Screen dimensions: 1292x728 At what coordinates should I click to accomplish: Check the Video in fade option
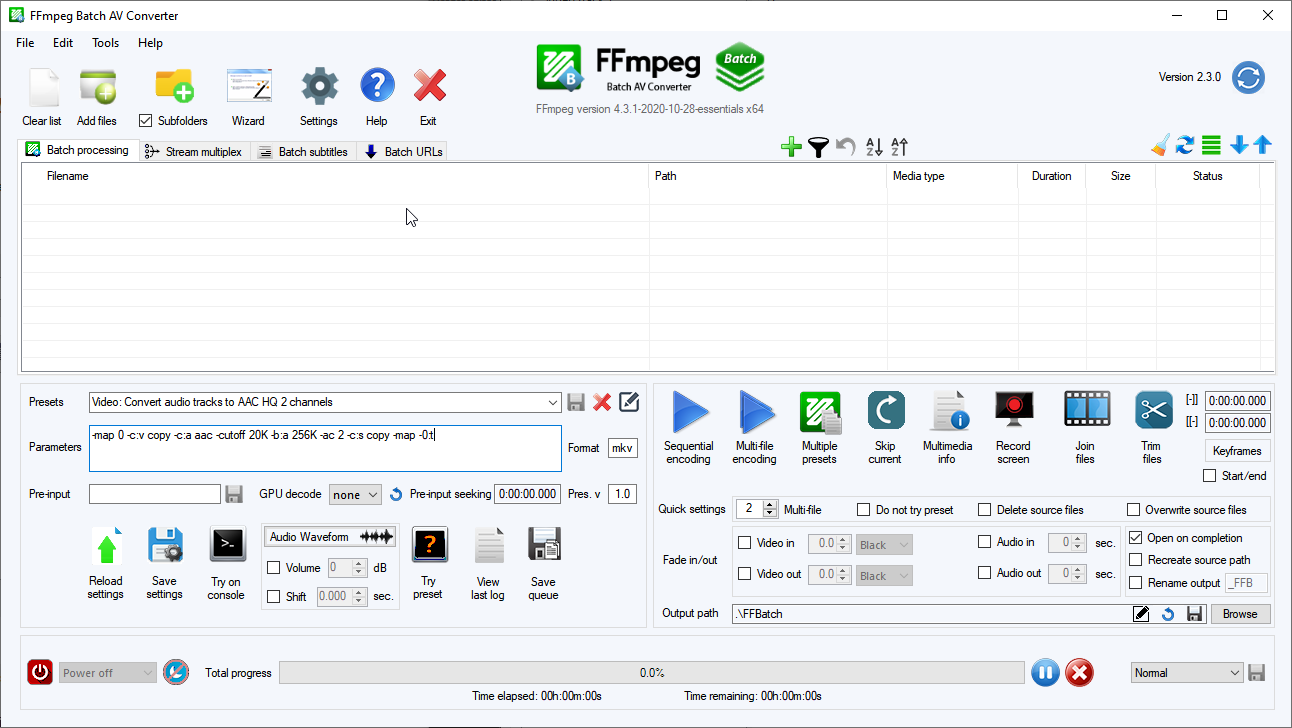pos(744,543)
